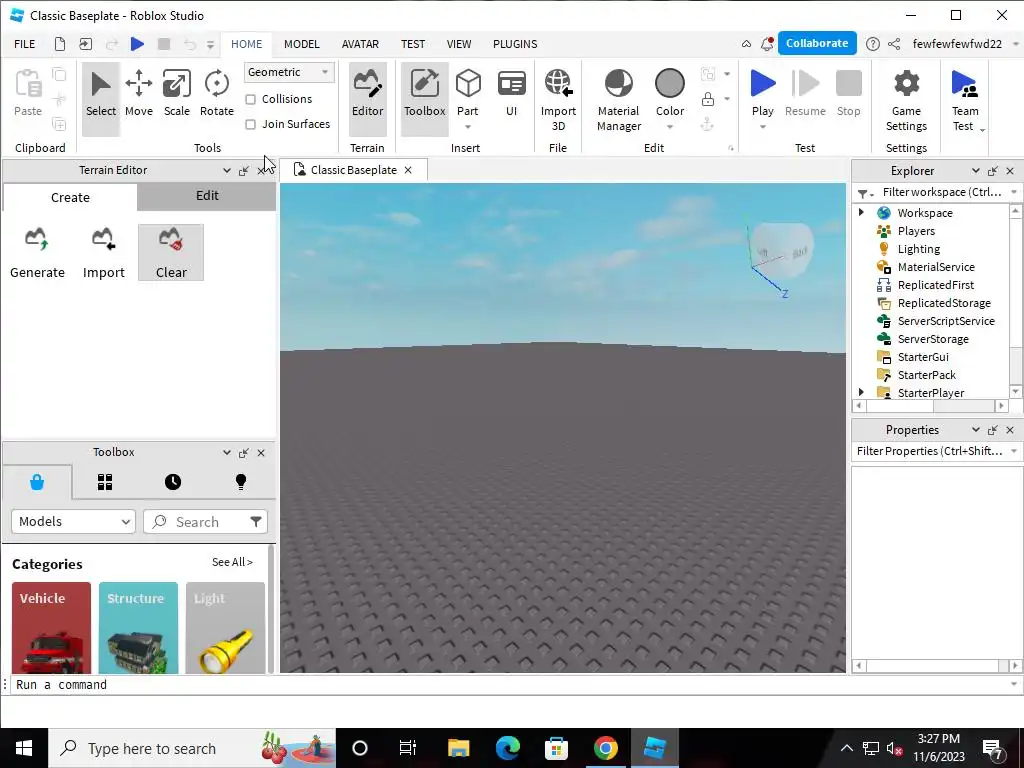1024x768 pixels.
Task: Select ReplicatedStorage in Explorer
Action: click(x=944, y=303)
